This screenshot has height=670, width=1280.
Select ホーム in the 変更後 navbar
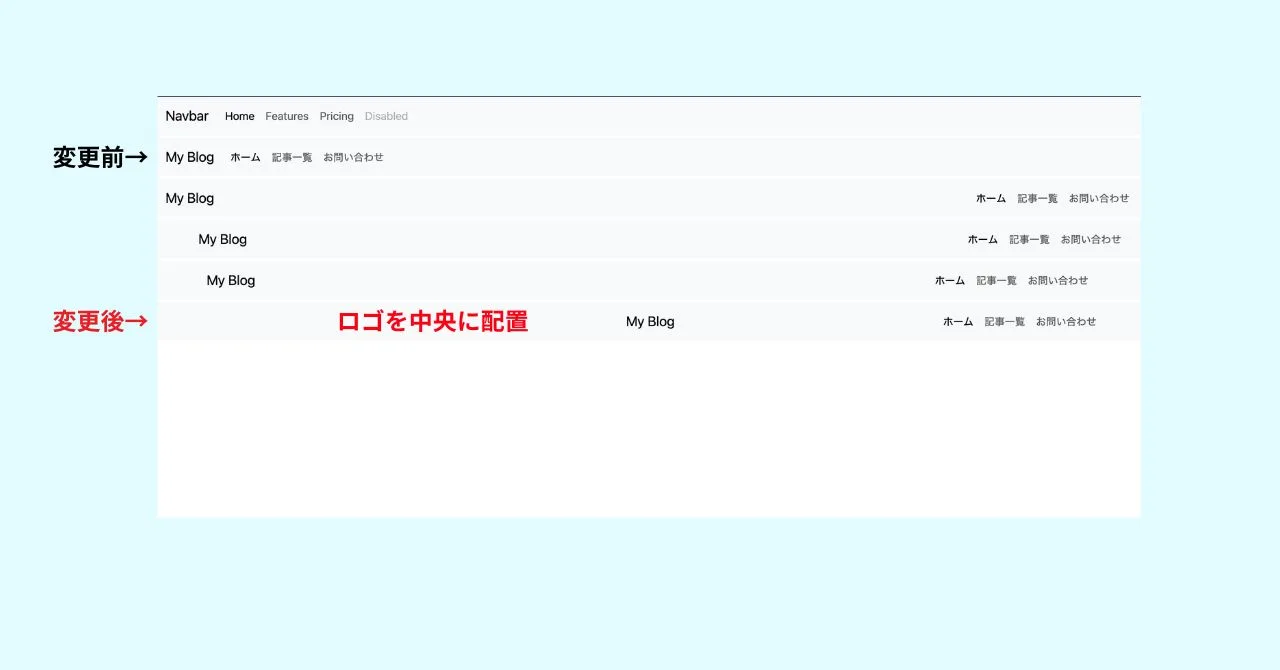pyautogui.click(x=958, y=321)
